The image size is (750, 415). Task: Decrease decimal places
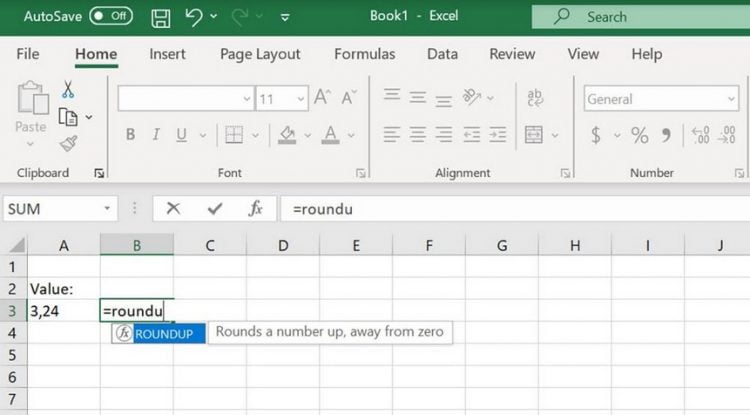tap(727, 135)
